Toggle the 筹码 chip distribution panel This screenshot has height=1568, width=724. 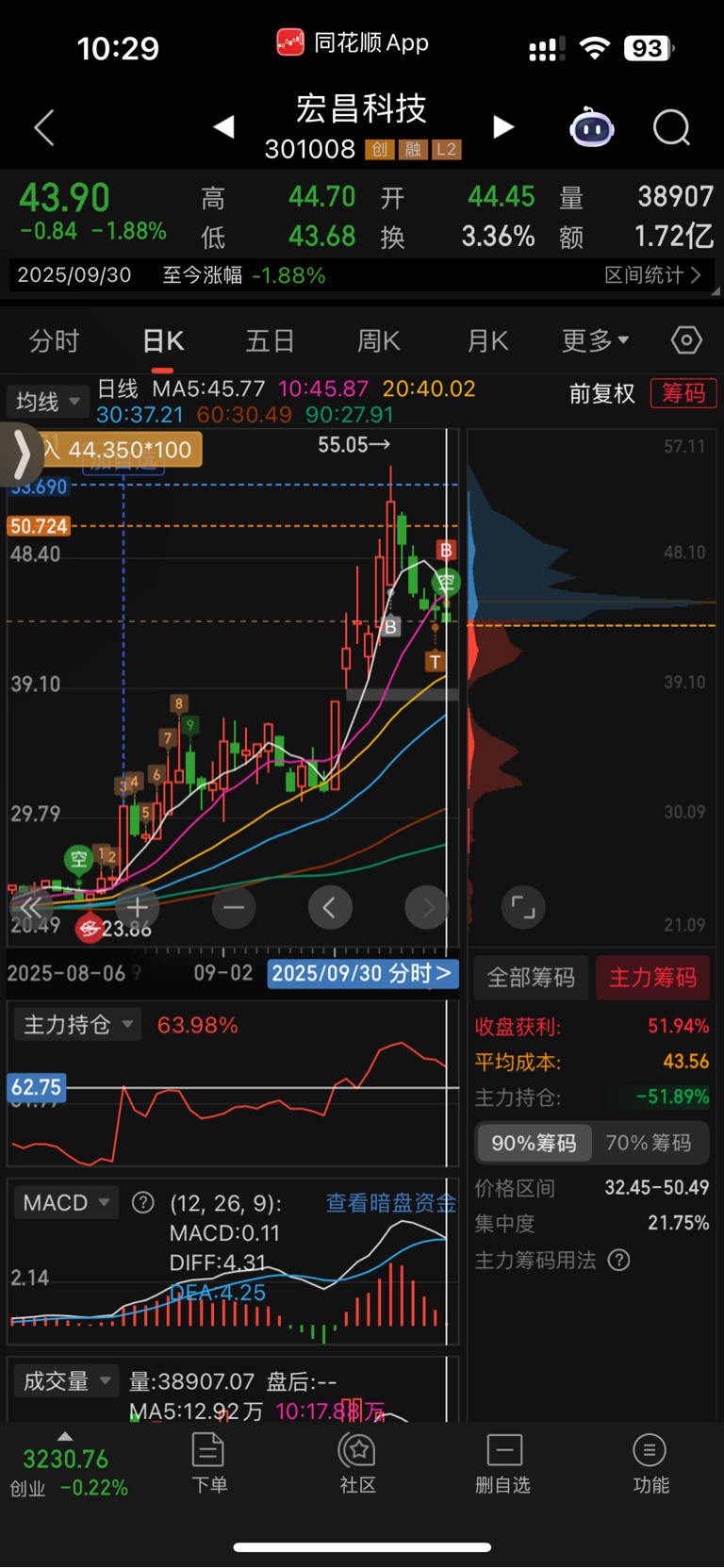click(x=683, y=392)
